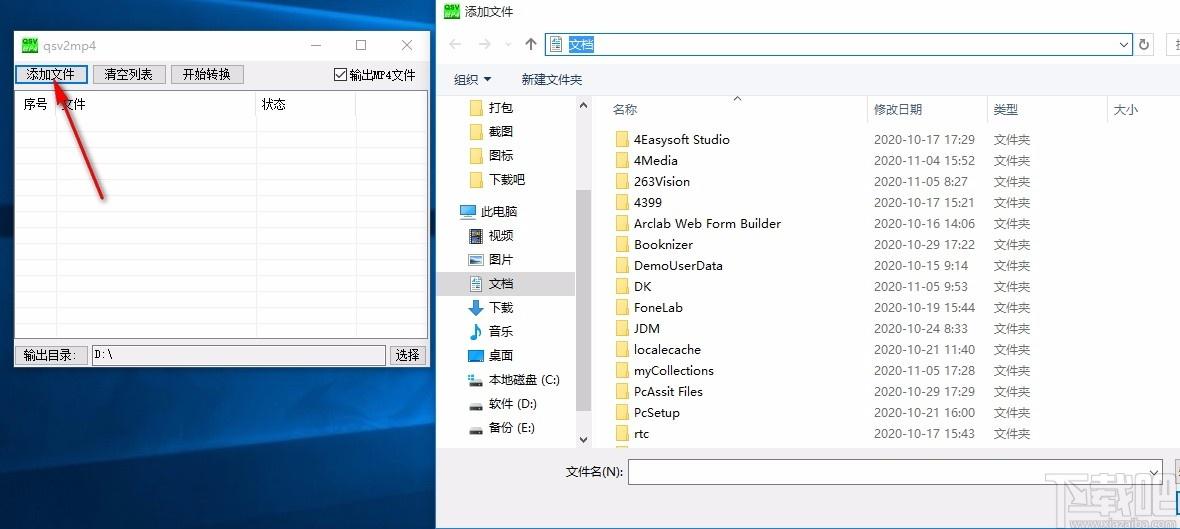The height and width of the screenshot is (529, 1180).
Task: Click the 序号 column header in qsv2mp4
Action: [x=35, y=105]
